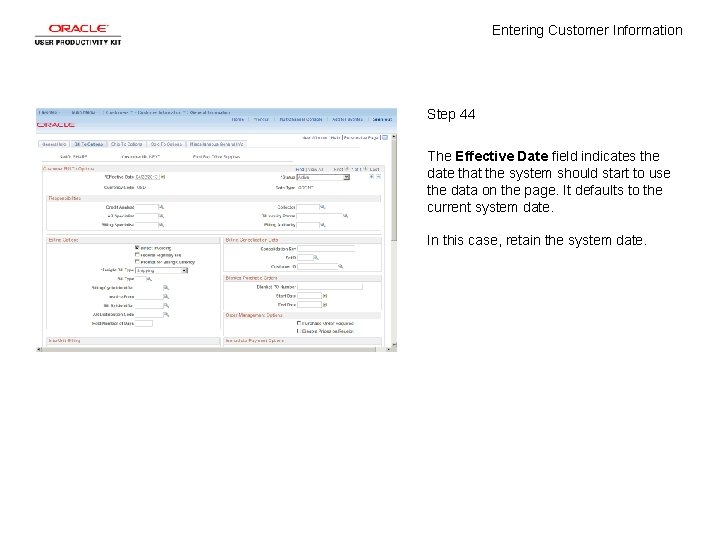Toggle the second Billing Options checkbox
This screenshot has height=540, width=720.
137,254
